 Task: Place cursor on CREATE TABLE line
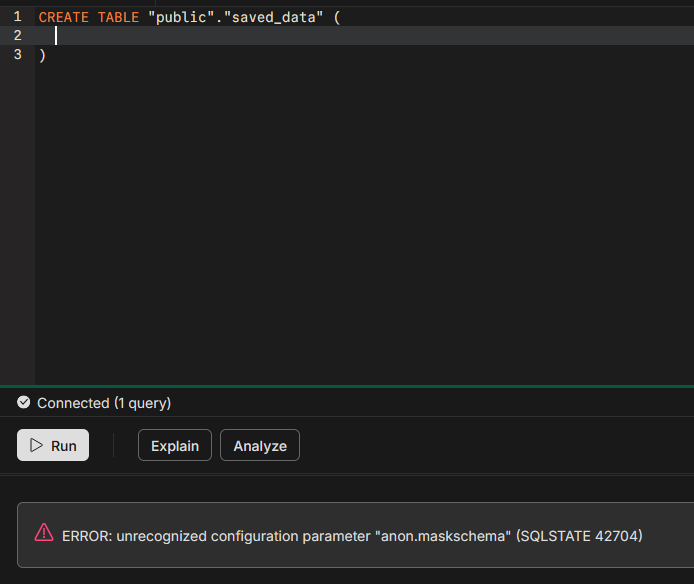coord(364,17)
